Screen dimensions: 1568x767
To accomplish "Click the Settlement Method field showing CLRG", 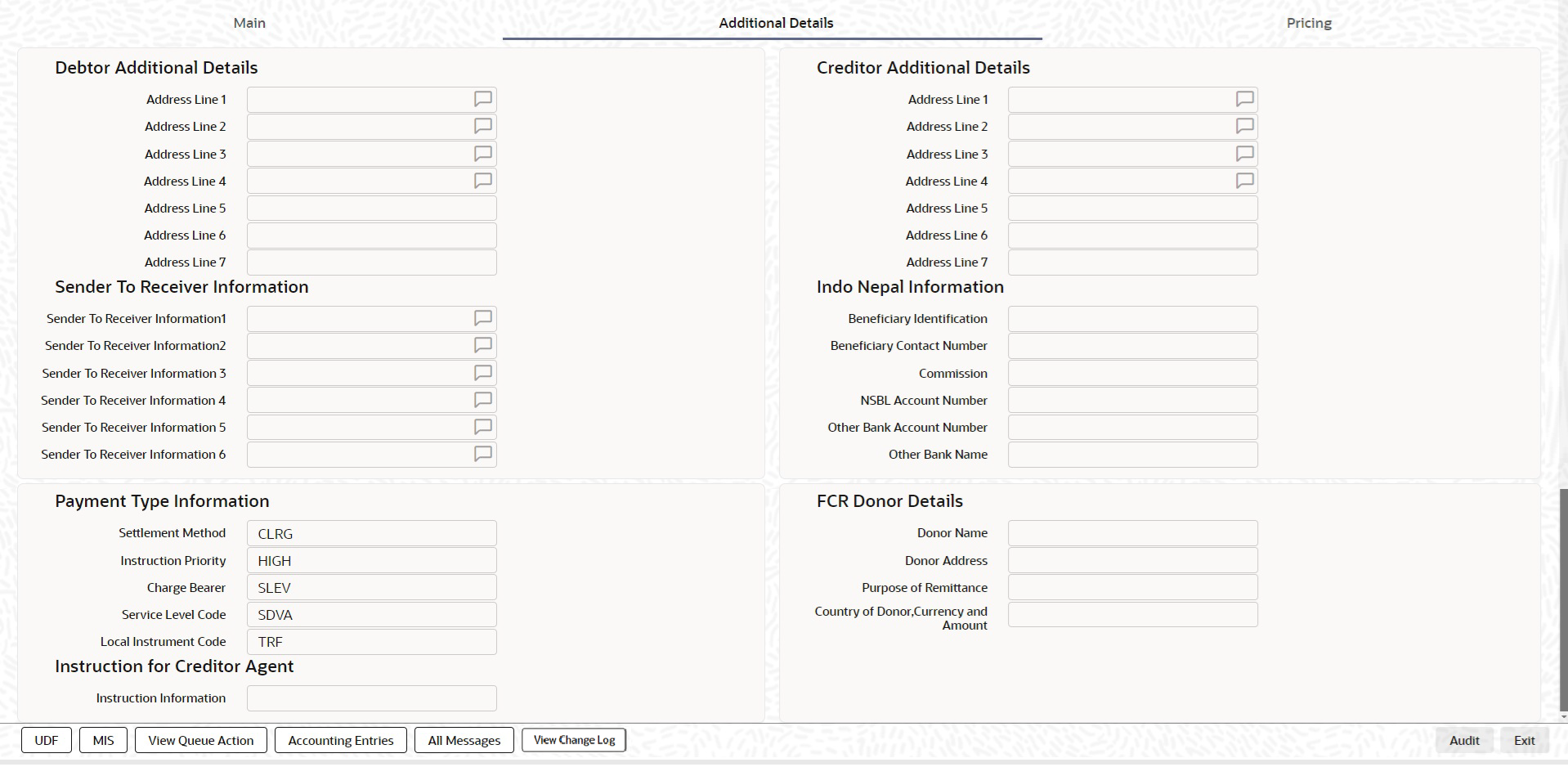I will (372, 533).
